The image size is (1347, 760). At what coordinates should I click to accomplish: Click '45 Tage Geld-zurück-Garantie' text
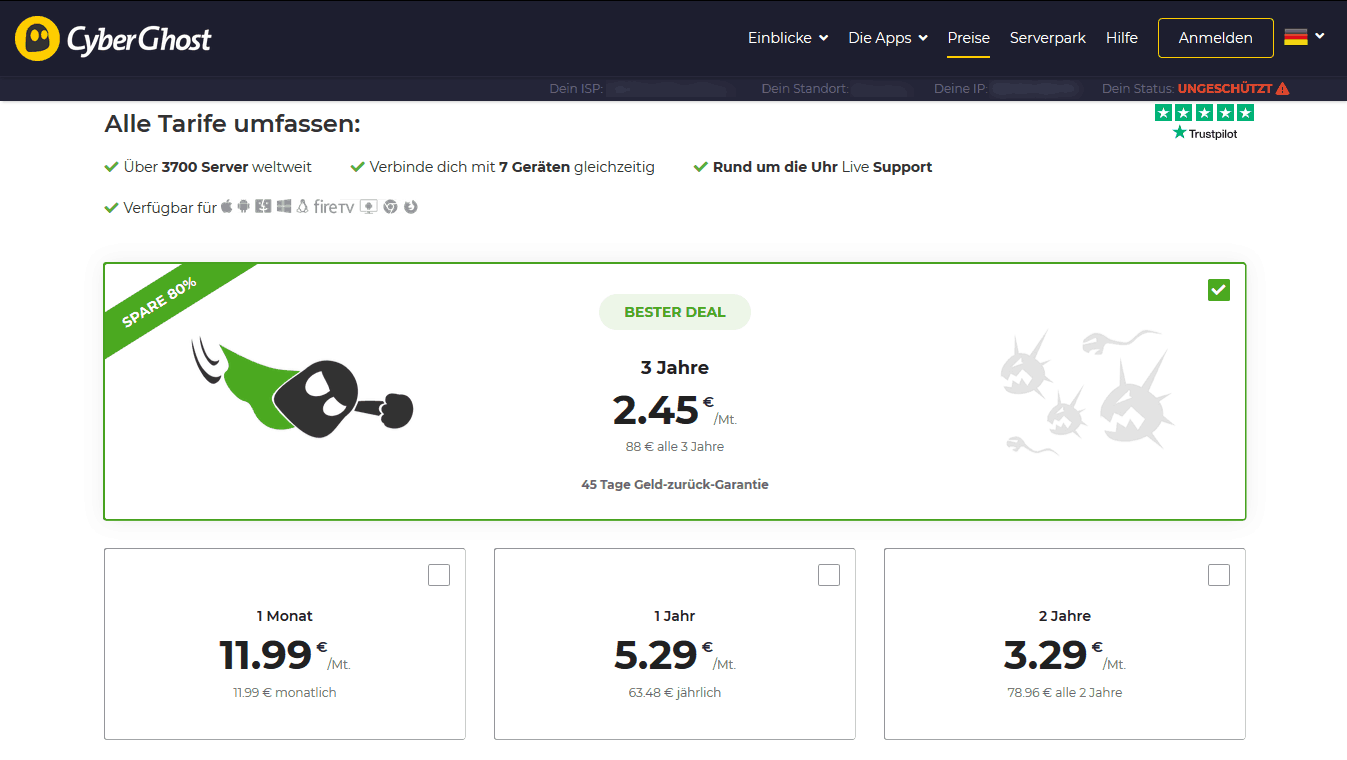pos(675,484)
